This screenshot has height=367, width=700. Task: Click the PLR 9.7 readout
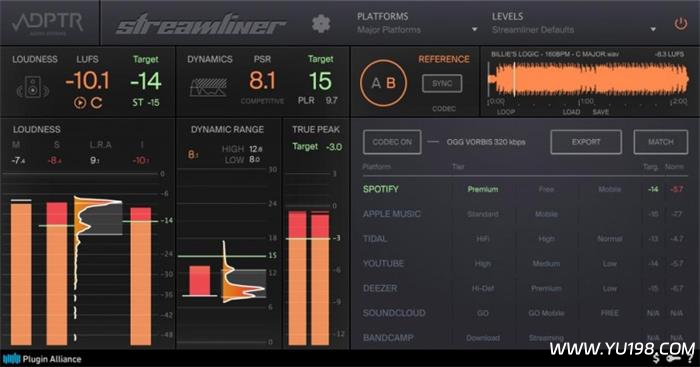[317, 100]
